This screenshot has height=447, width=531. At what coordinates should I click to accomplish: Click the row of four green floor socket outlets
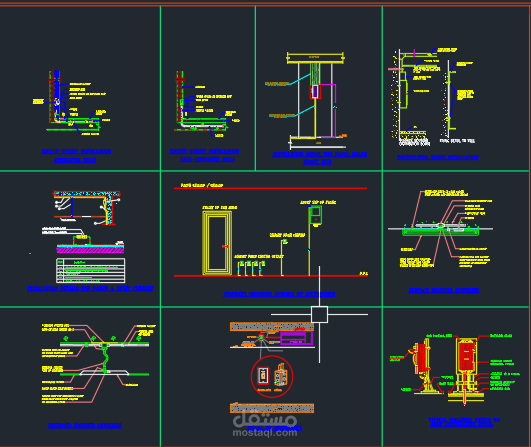pyautogui.click(x=251, y=268)
